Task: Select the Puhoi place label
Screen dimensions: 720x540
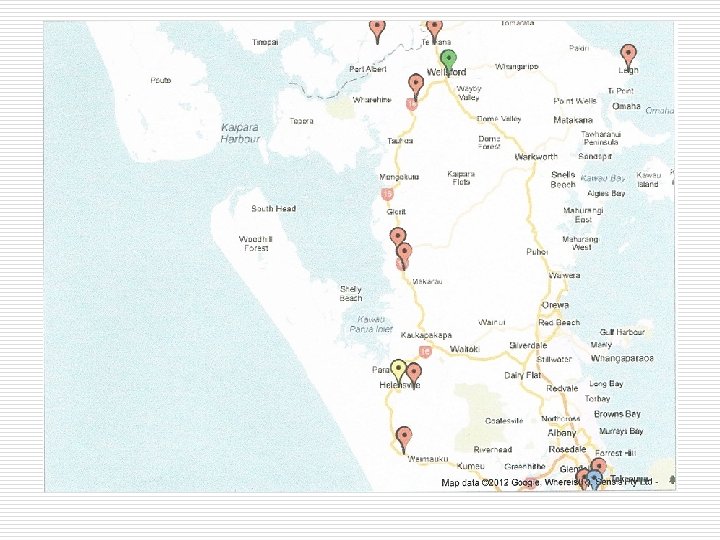Action: [x=537, y=252]
